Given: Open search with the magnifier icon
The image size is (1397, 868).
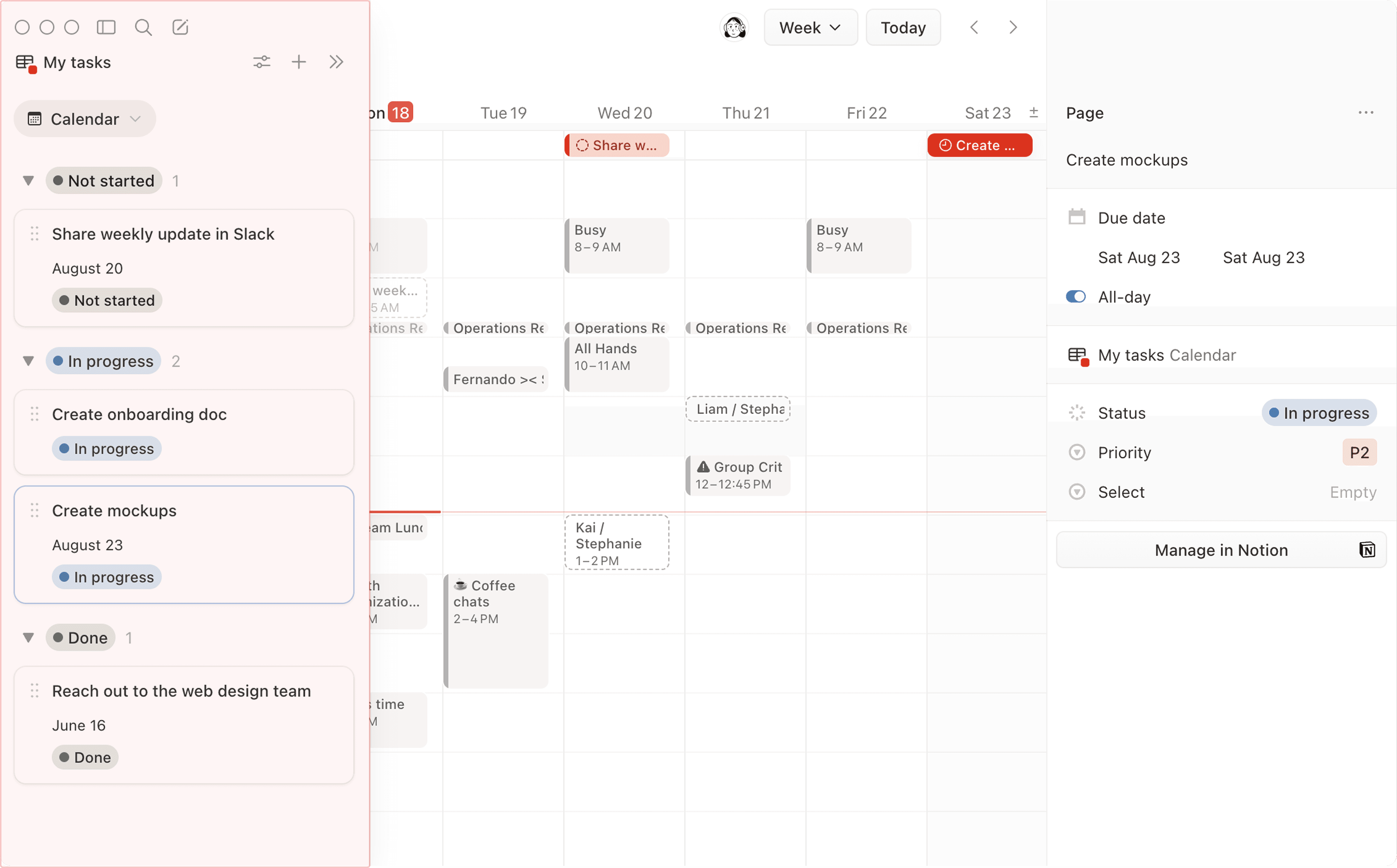Looking at the screenshot, I should click(x=143, y=27).
